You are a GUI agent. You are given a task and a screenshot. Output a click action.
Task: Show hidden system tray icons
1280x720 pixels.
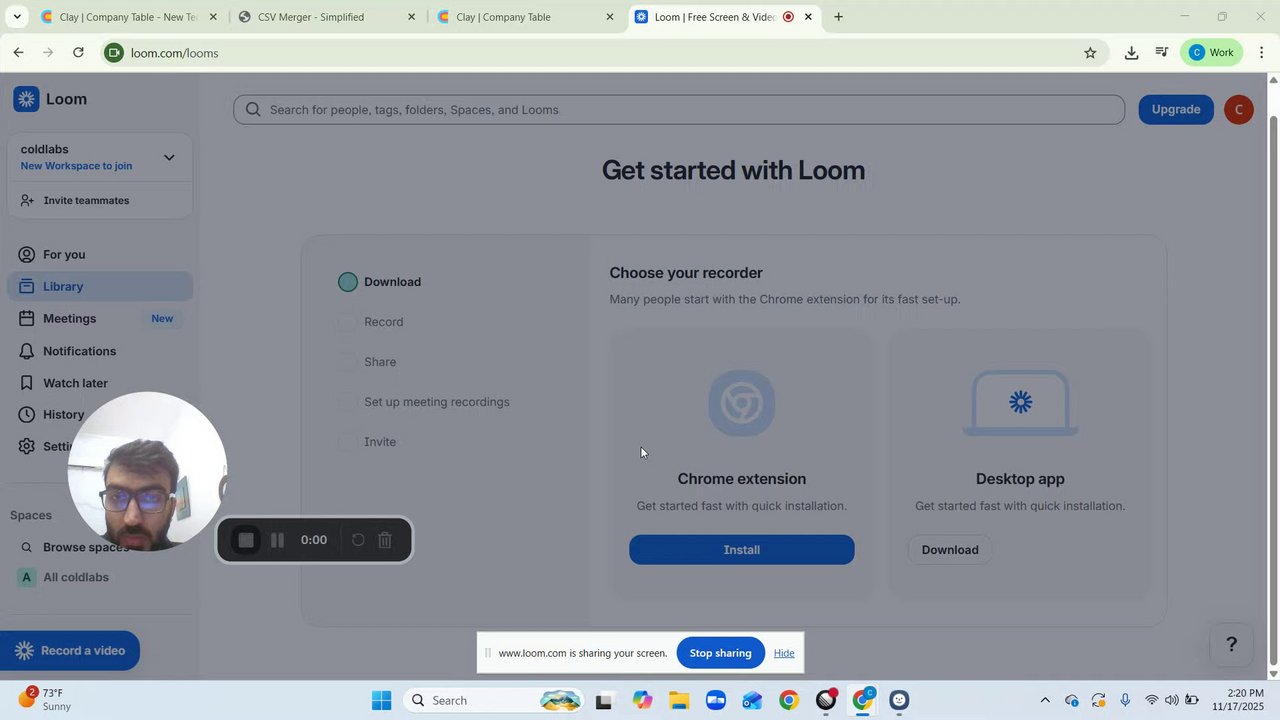[1045, 700]
